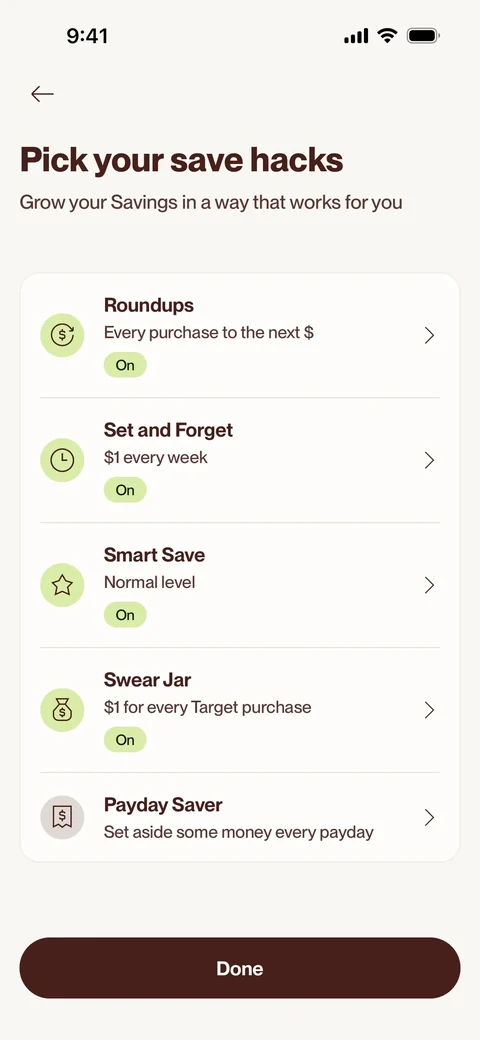Tap the Wi-Fi icon in status bar
The height and width of the screenshot is (1040, 480).
click(x=387, y=36)
